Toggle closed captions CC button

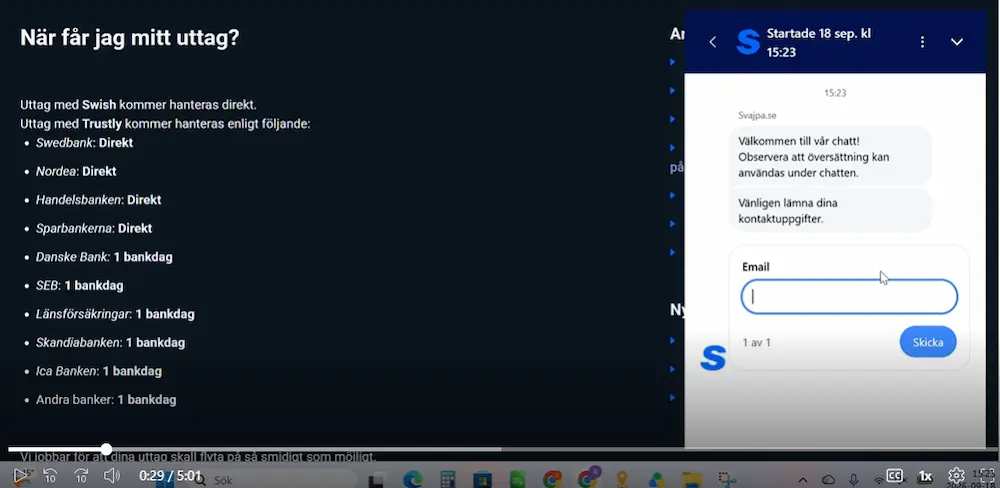click(x=895, y=475)
